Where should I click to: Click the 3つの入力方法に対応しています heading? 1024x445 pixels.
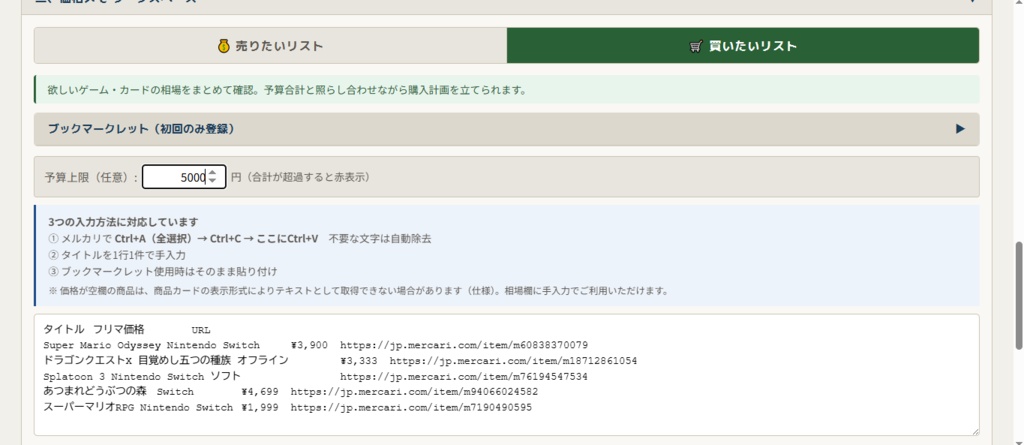coord(123,222)
